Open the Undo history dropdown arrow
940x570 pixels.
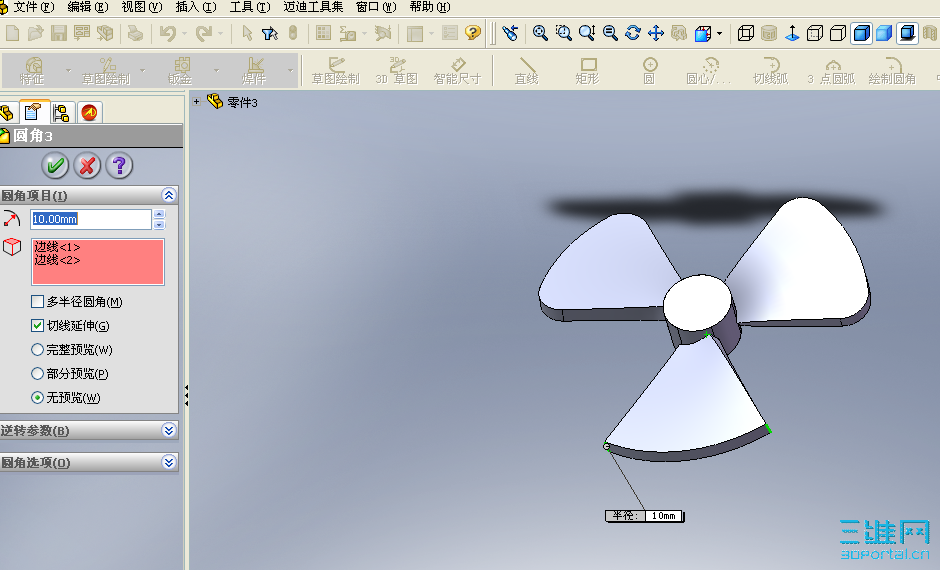tap(184, 34)
